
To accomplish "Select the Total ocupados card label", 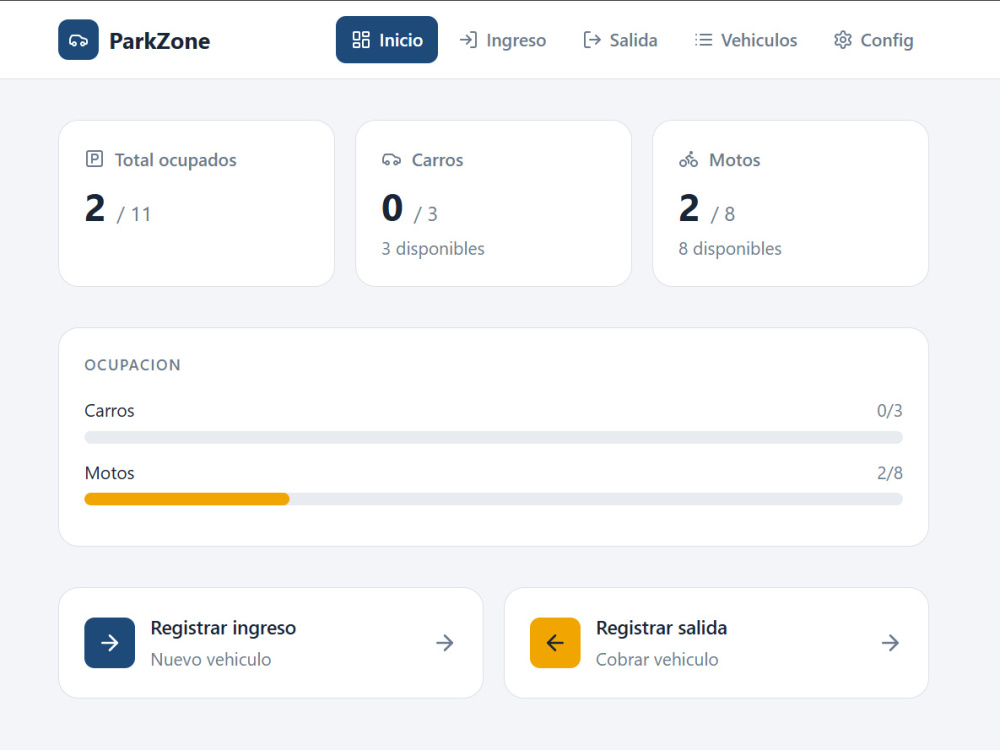I will coord(175,159).
